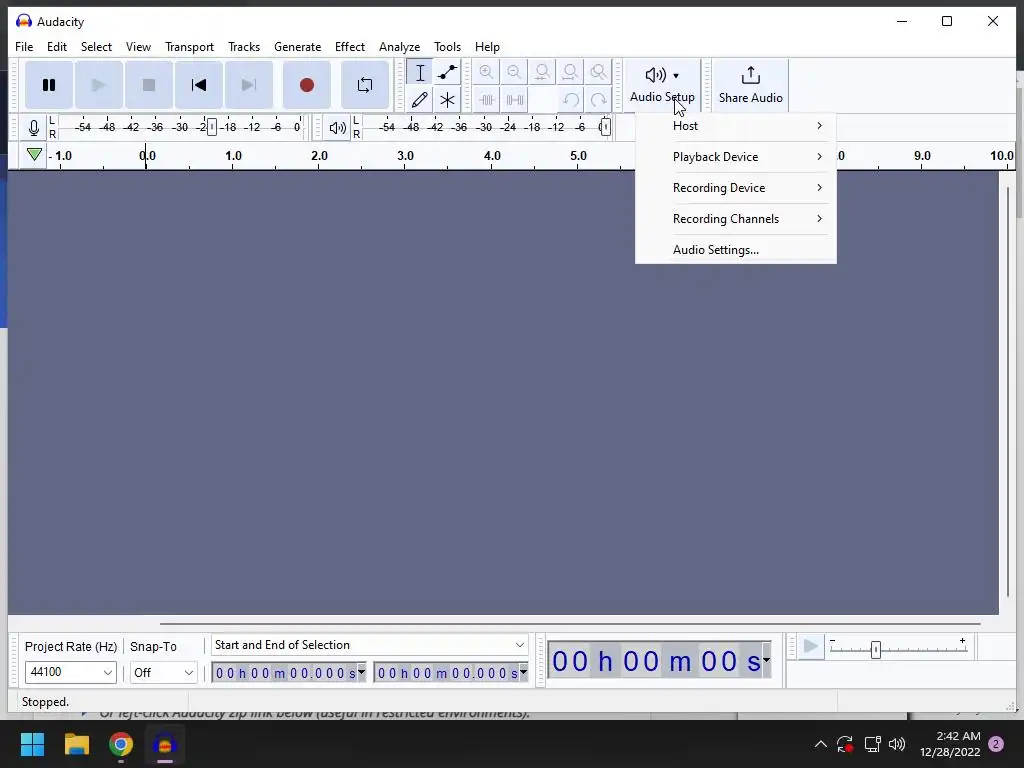This screenshot has height=768, width=1024.
Task: Open the Effect menu
Action: pos(349,47)
